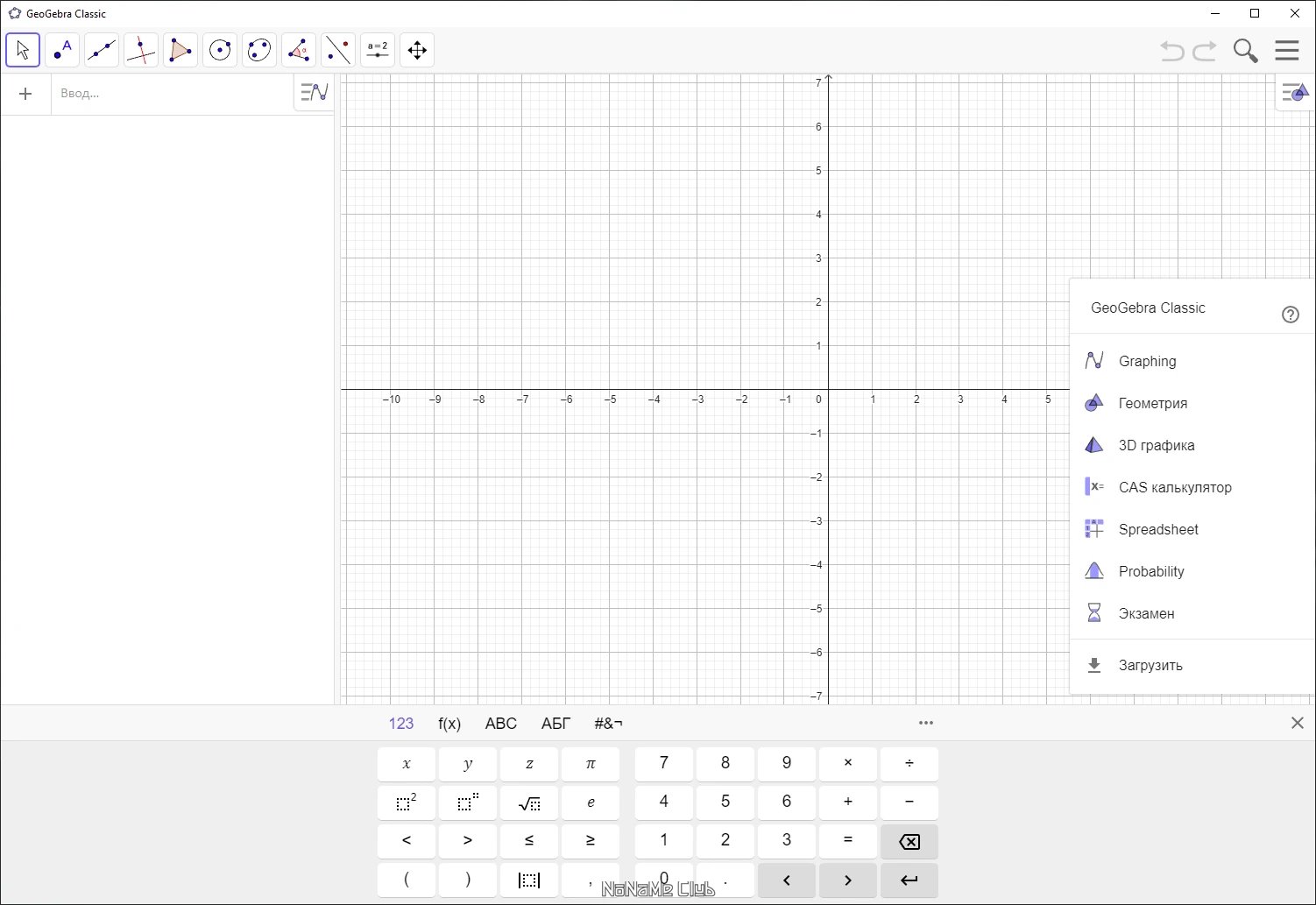Tap the division ÷ key
The width and height of the screenshot is (1316, 905).
(x=909, y=764)
